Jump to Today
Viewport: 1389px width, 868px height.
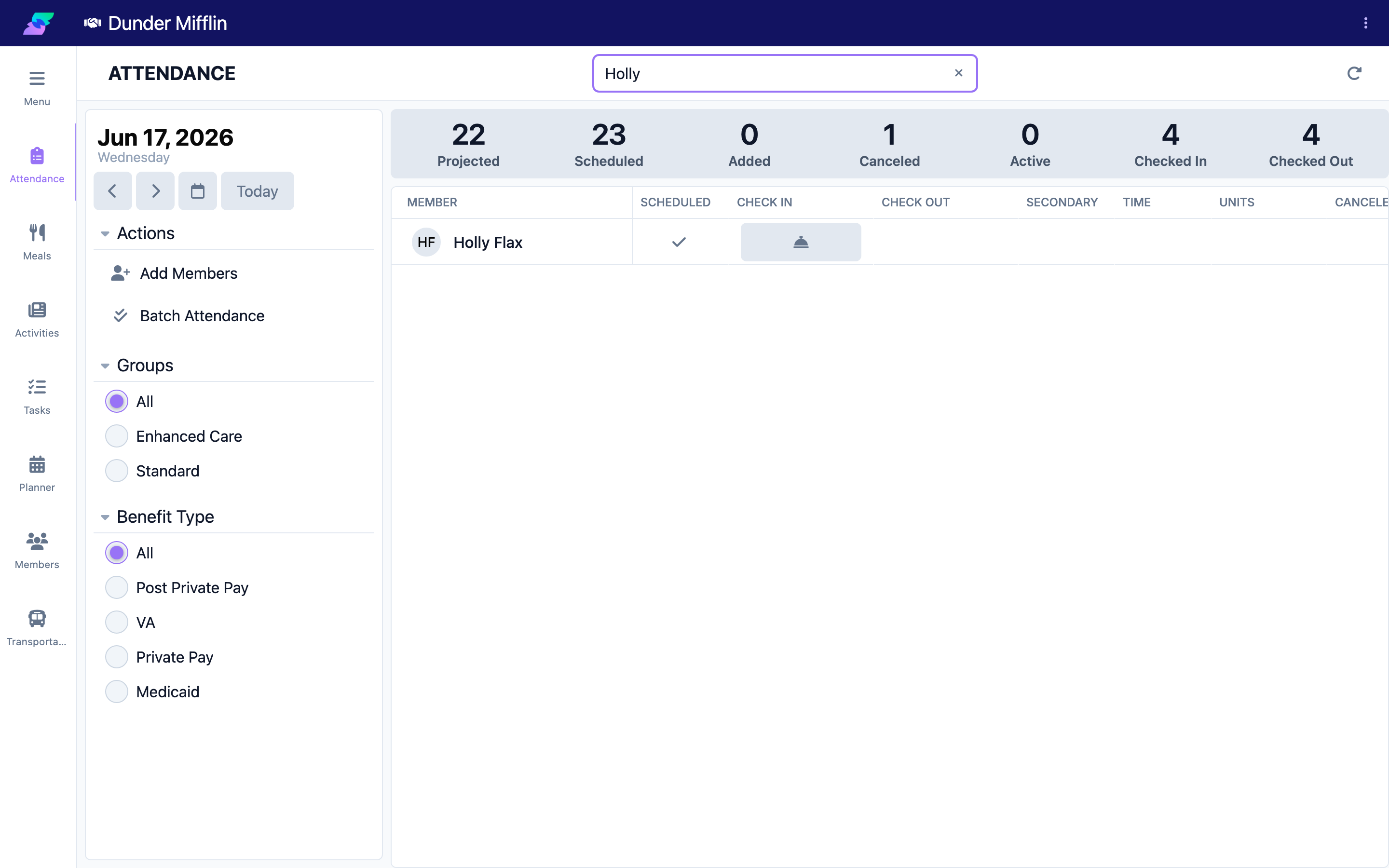pyautogui.click(x=257, y=191)
